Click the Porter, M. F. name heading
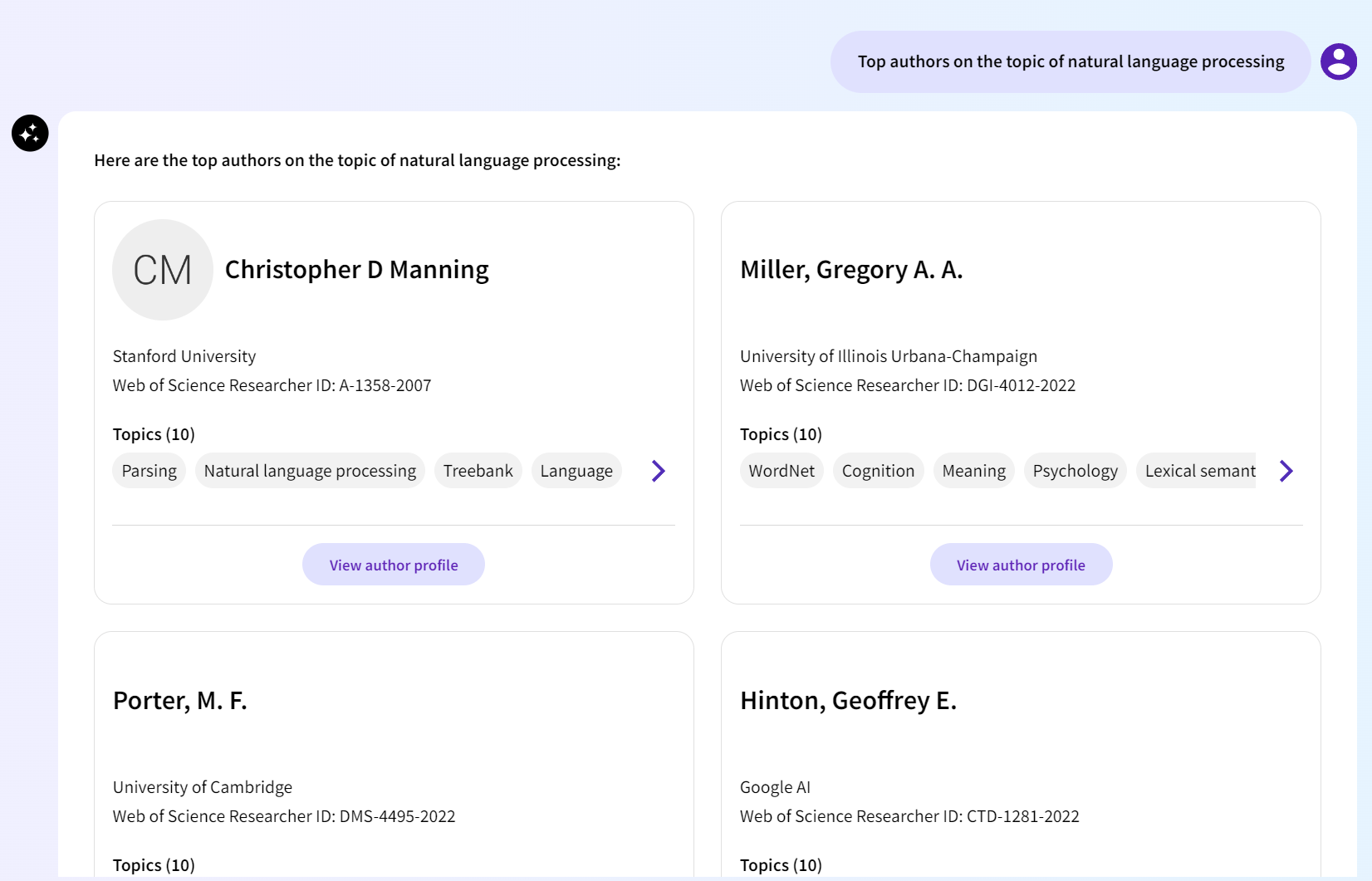This screenshot has width=1372, height=881. 180,701
